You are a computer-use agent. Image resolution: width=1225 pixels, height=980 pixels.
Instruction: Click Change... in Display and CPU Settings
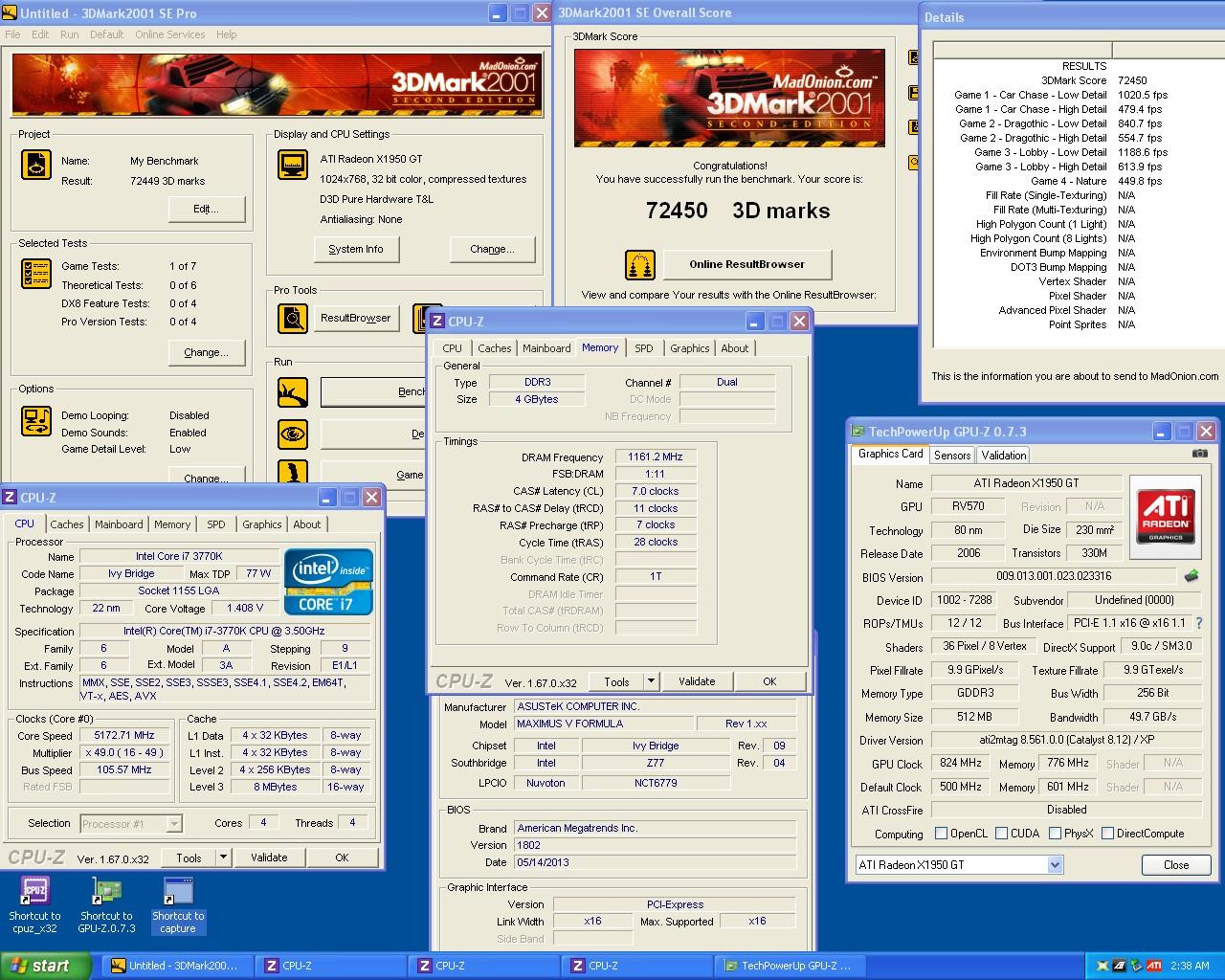[x=492, y=249]
